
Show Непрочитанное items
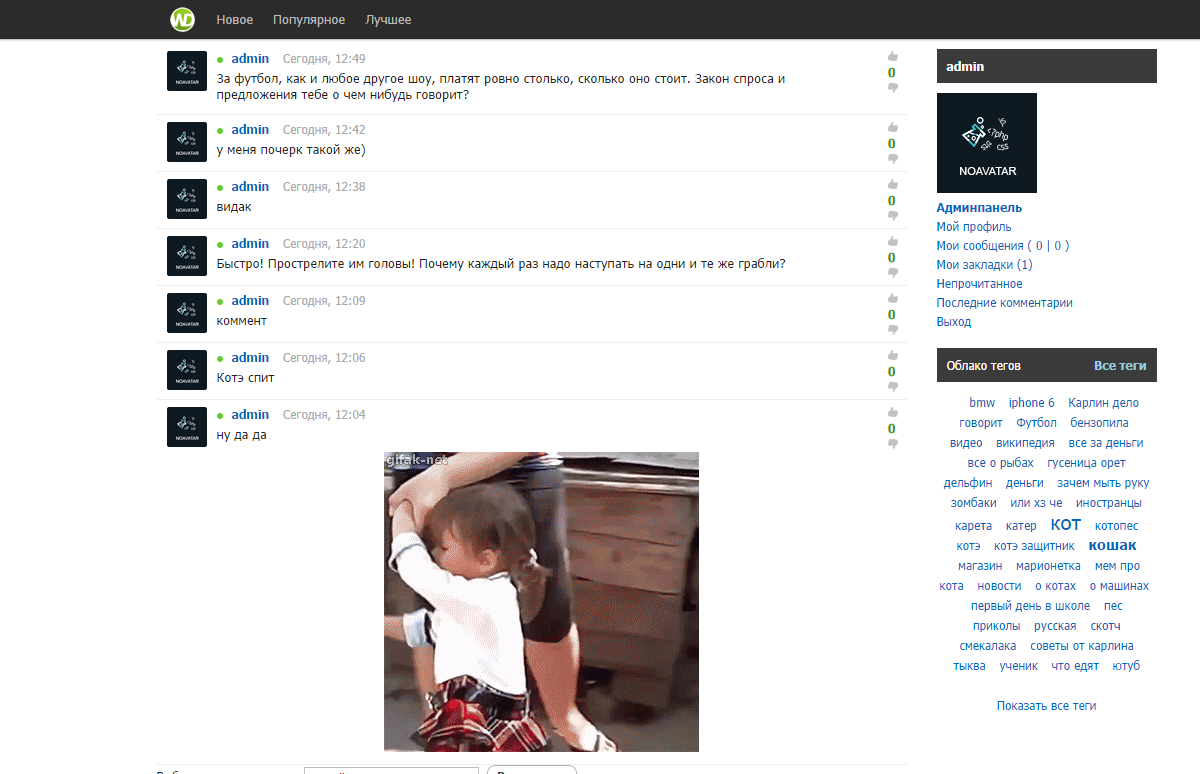(x=980, y=284)
